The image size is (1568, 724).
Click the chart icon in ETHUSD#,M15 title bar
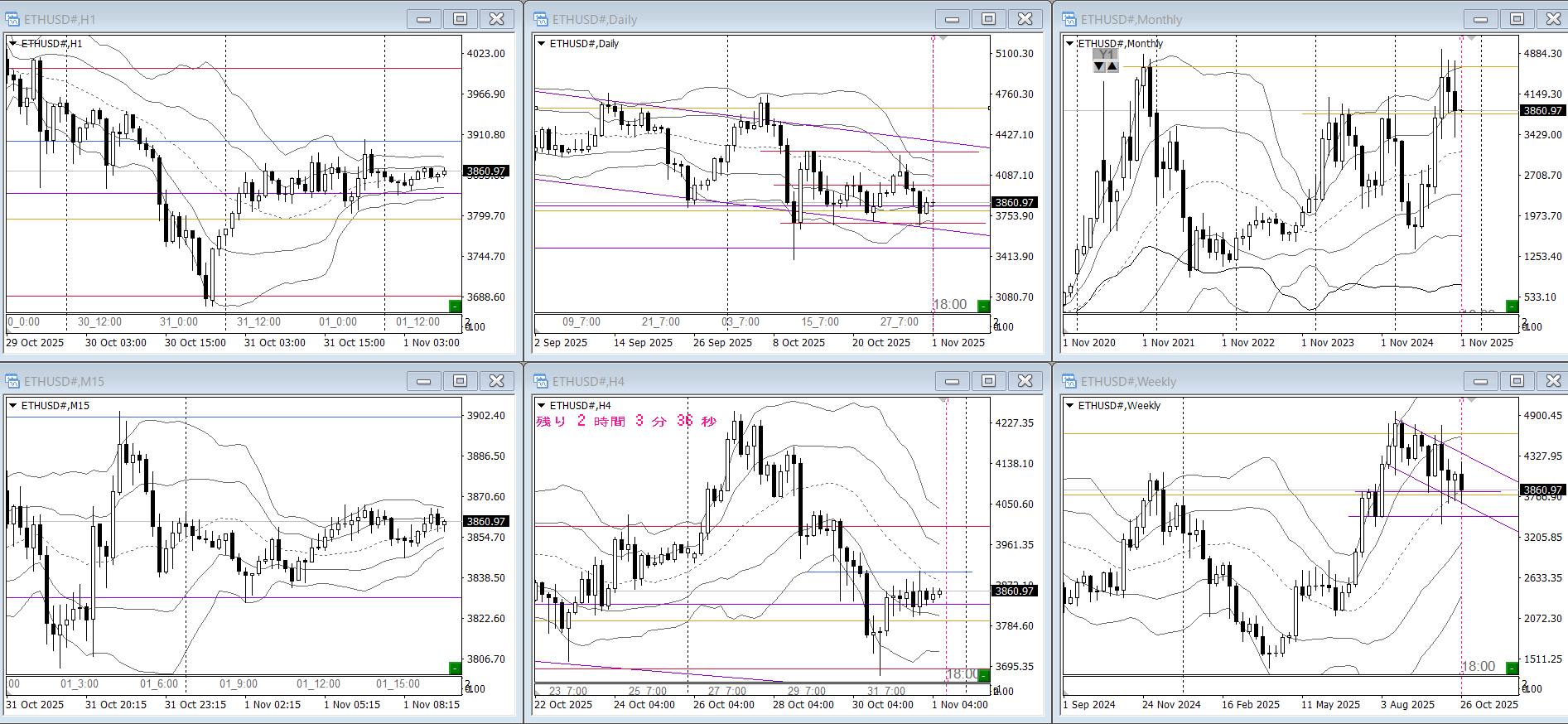coord(12,381)
